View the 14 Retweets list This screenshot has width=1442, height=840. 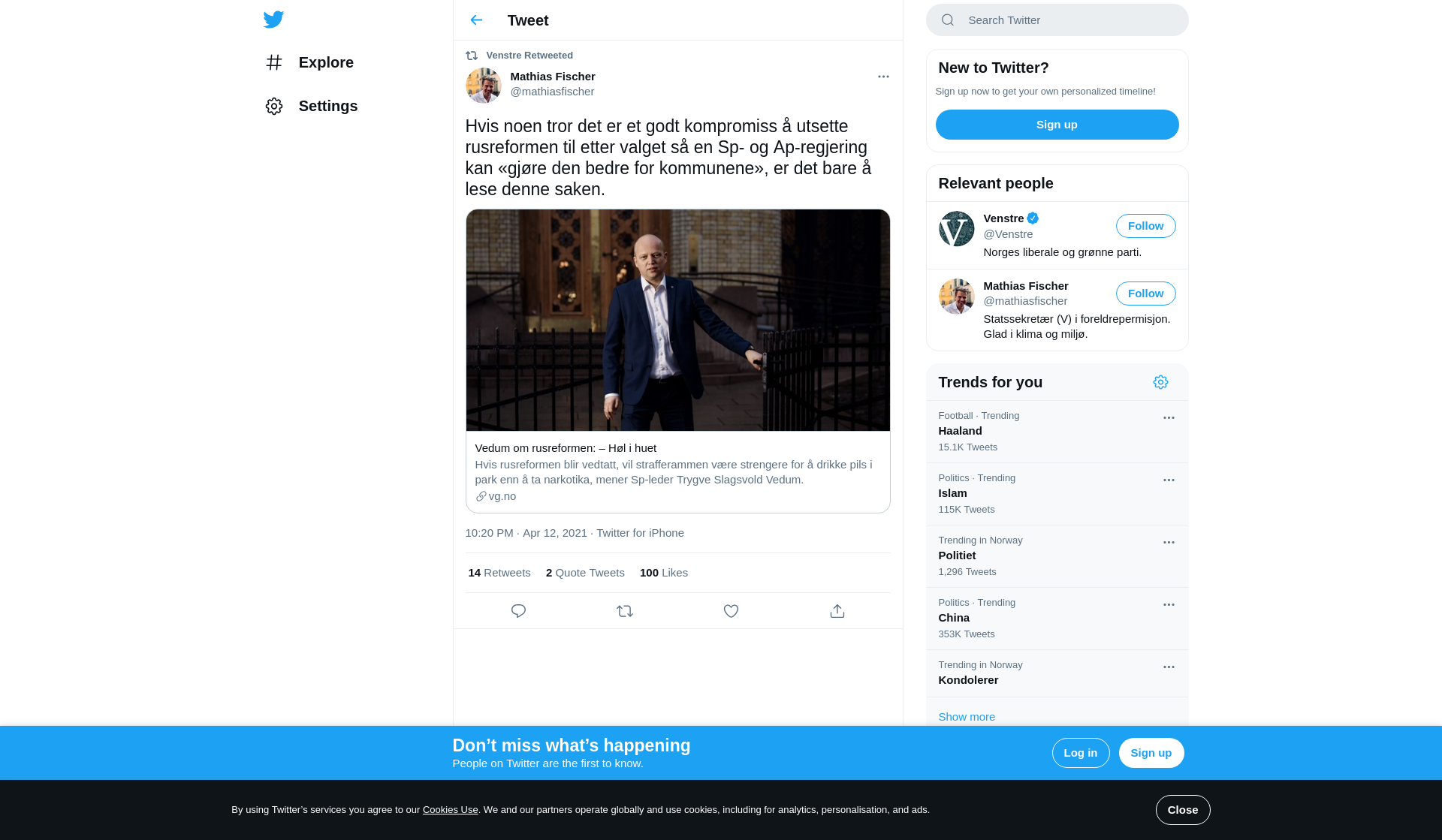click(499, 573)
